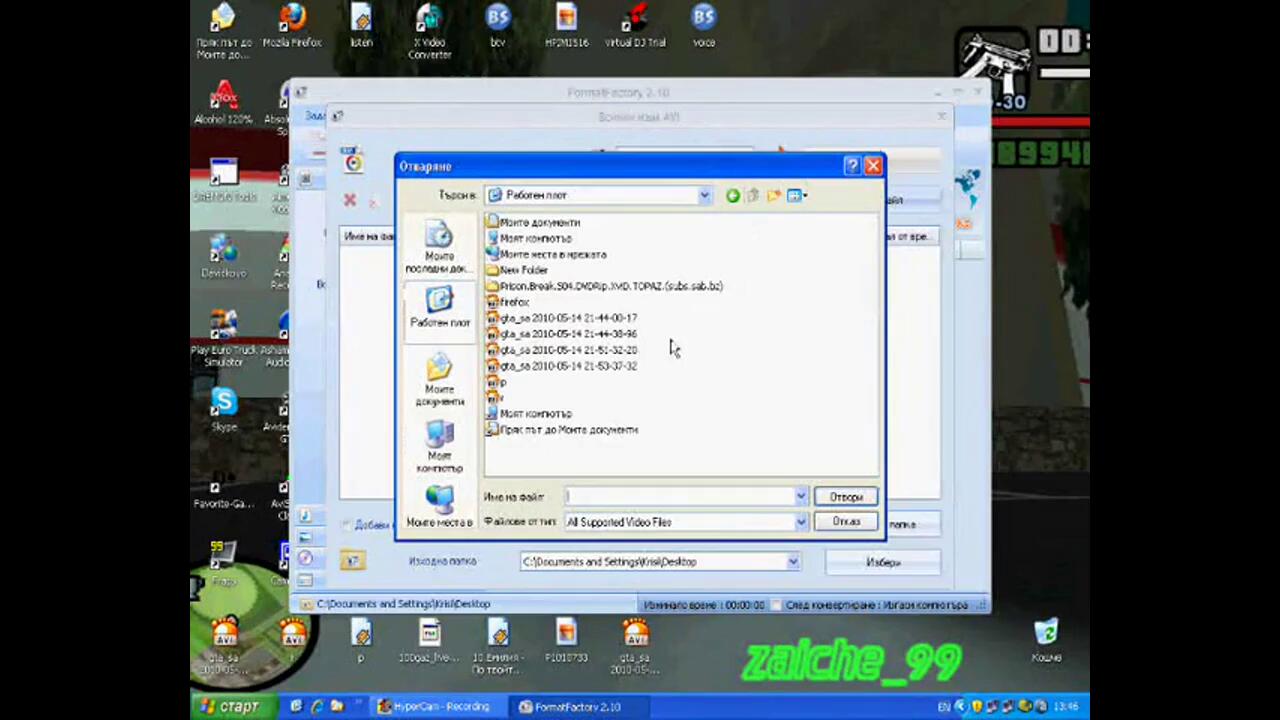1280x720 pixels.
Task: Select the My Documents sidebar shortcut
Action: 439,380
